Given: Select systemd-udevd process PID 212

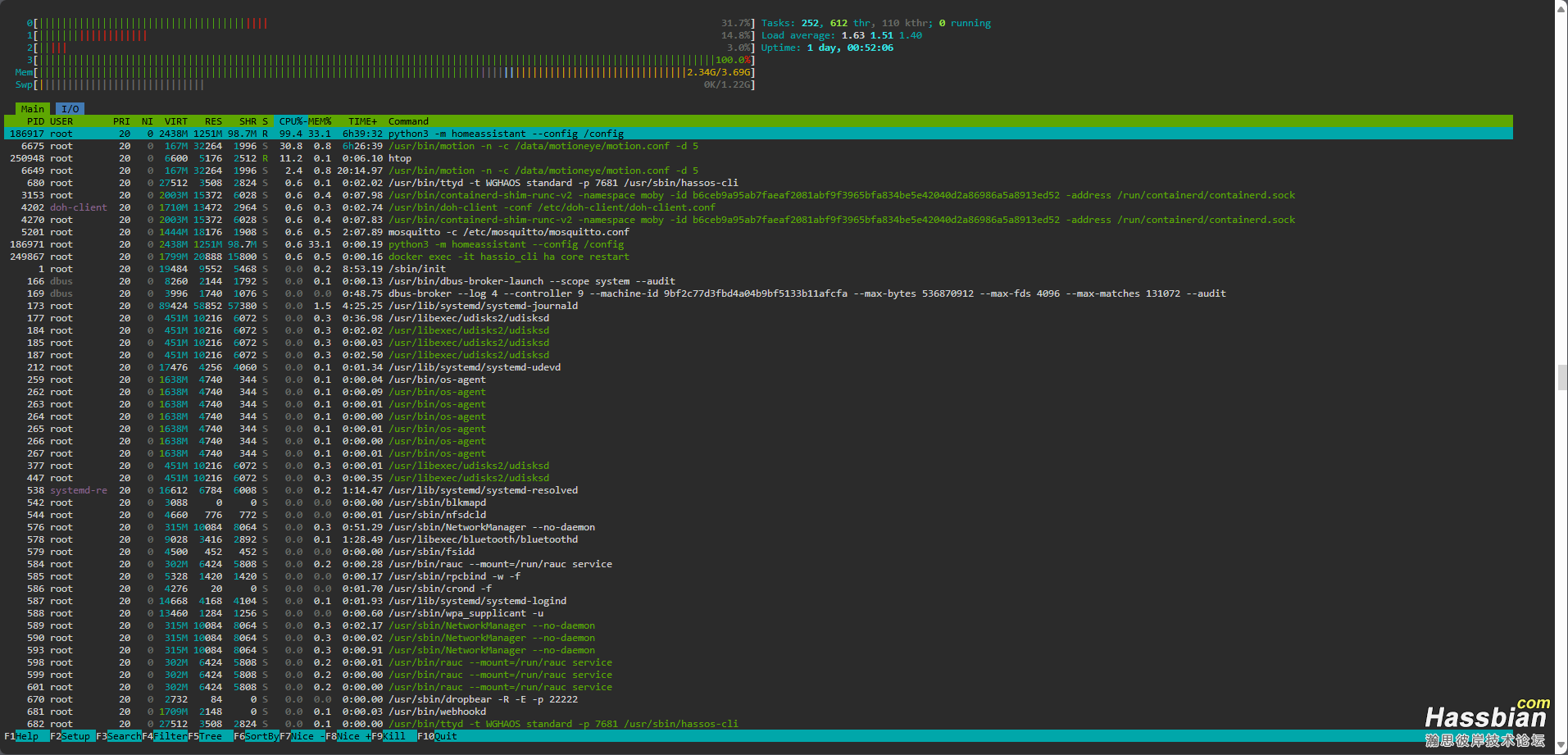Looking at the screenshot, I should [758, 367].
